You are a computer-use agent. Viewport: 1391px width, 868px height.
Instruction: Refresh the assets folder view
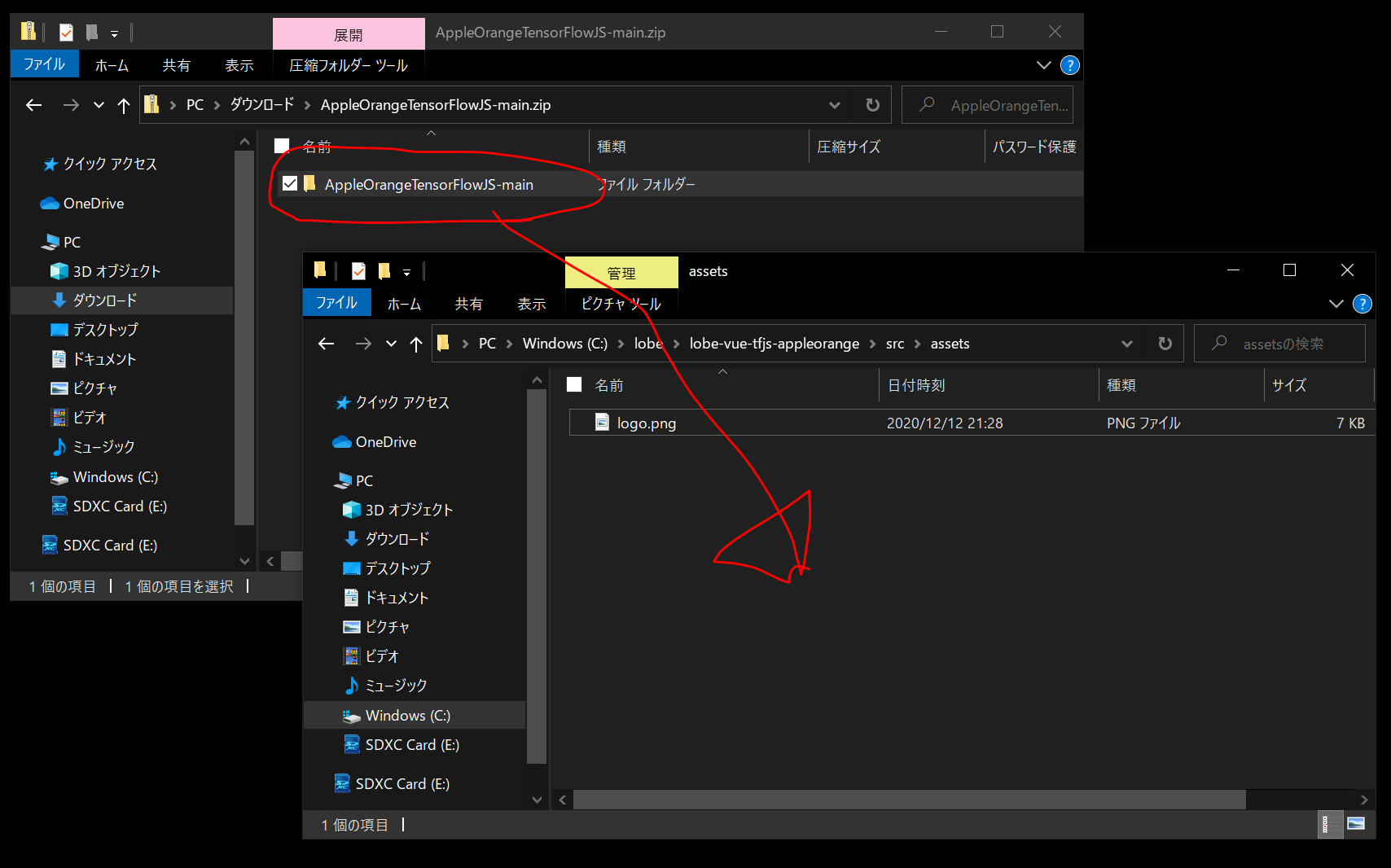[1165, 344]
